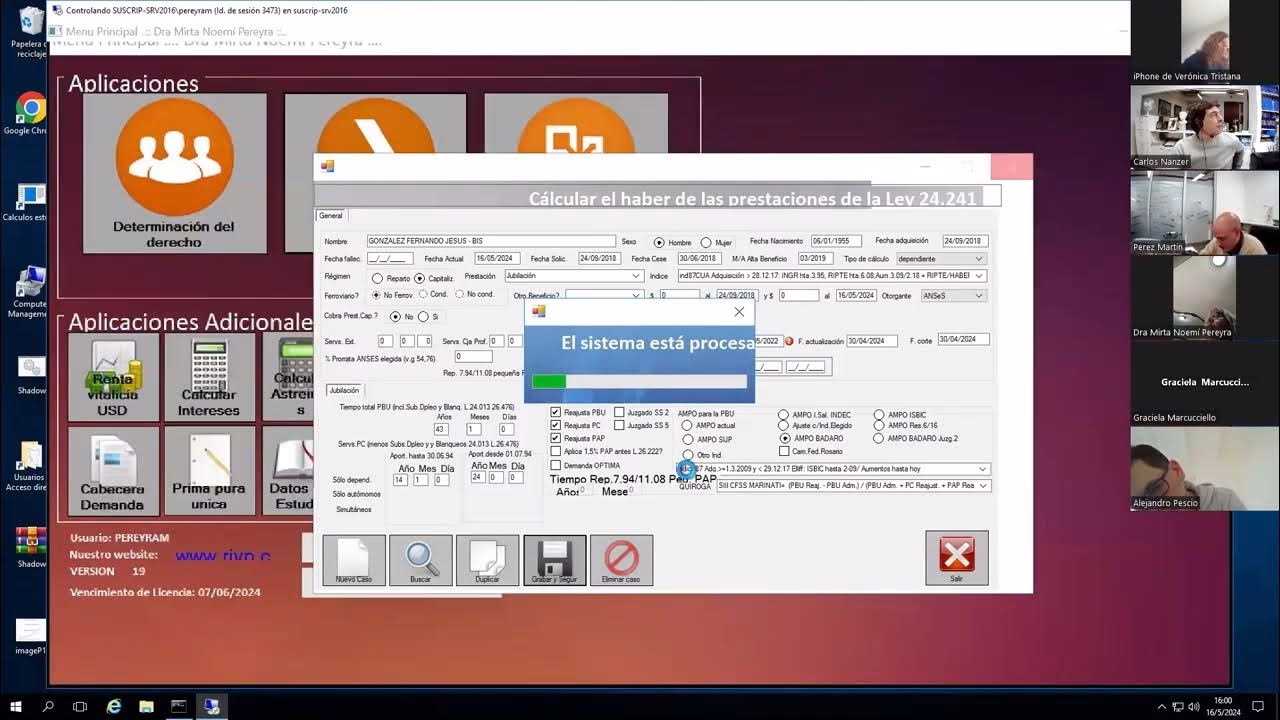The image size is (1280, 720).
Task: Close the 'El sistema está procesando' dialog
Action: pos(739,312)
